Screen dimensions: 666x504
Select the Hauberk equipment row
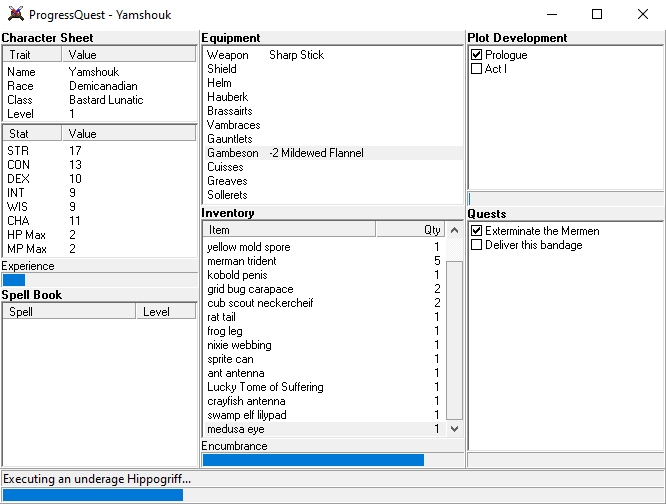click(x=333, y=97)
